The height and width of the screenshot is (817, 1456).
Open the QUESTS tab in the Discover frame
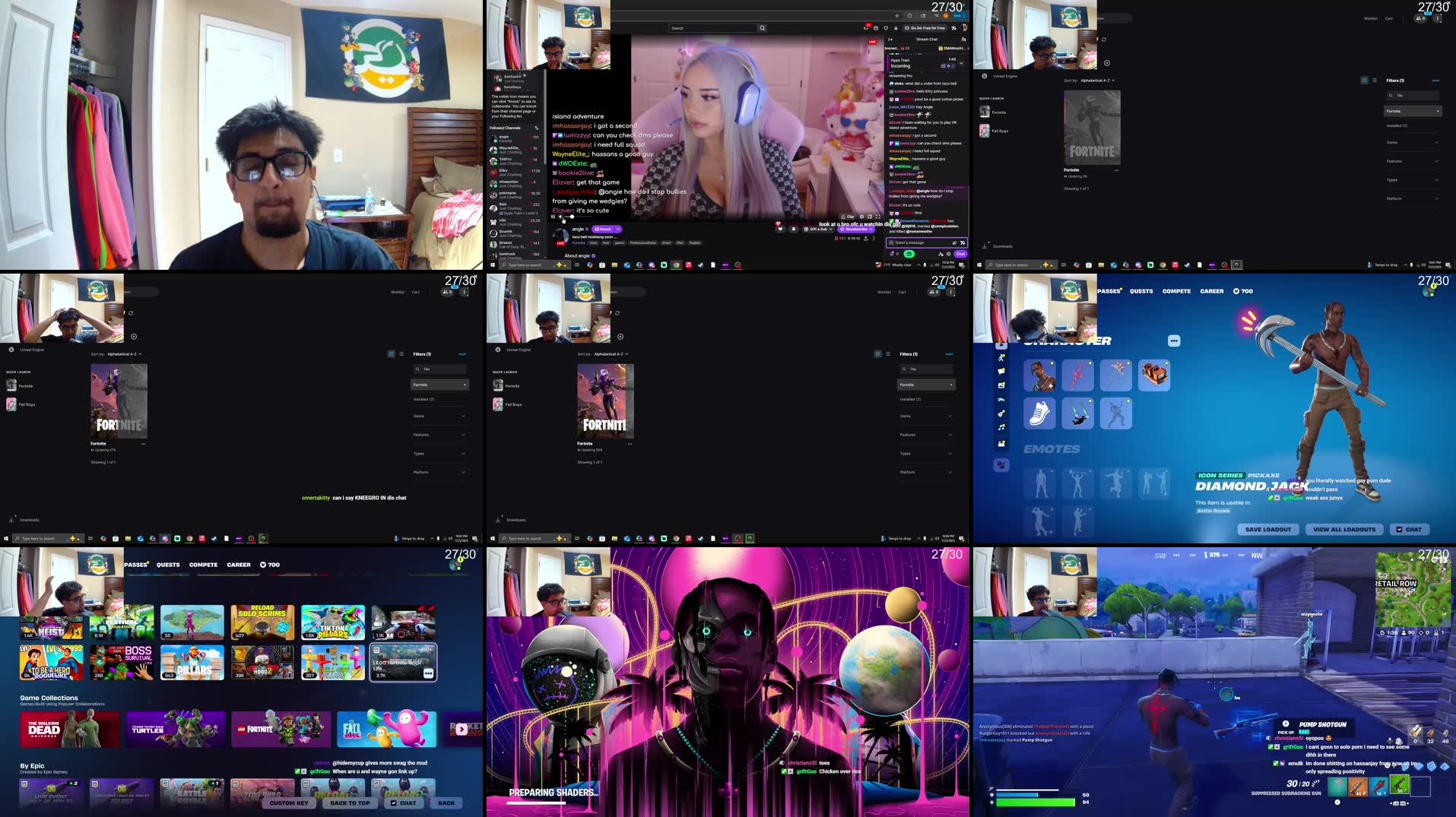[168, 565]
